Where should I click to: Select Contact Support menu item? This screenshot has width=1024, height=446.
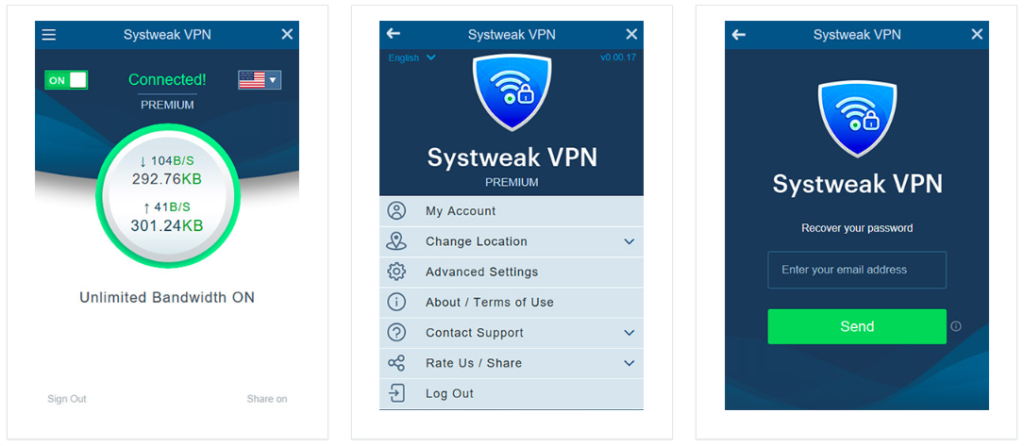[x=511, y=333]
